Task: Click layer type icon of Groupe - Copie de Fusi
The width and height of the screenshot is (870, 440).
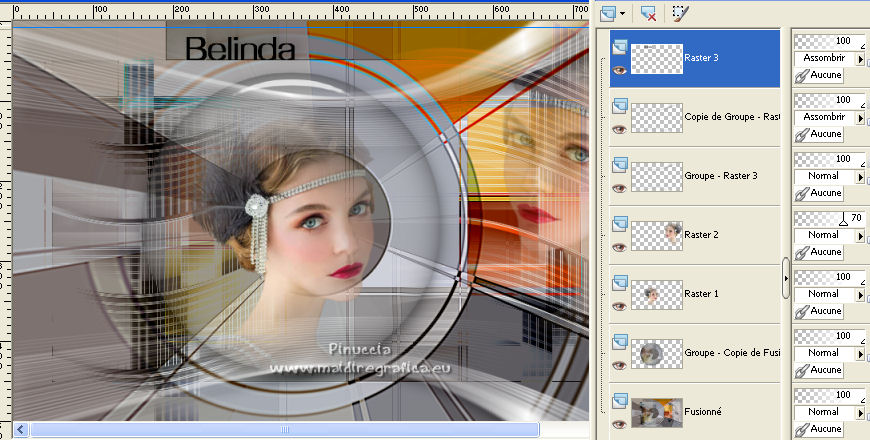Action: [x=620, y=342]
